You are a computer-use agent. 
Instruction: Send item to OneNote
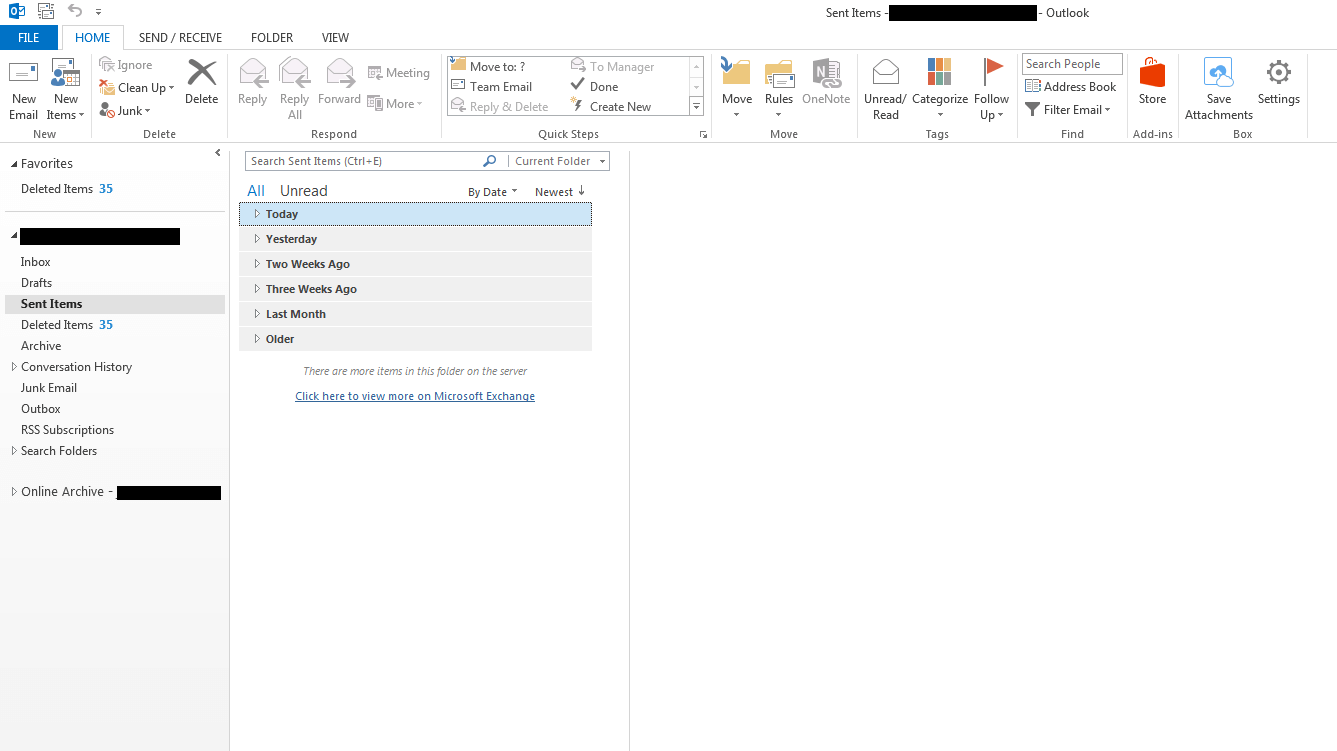click(825, 85)
